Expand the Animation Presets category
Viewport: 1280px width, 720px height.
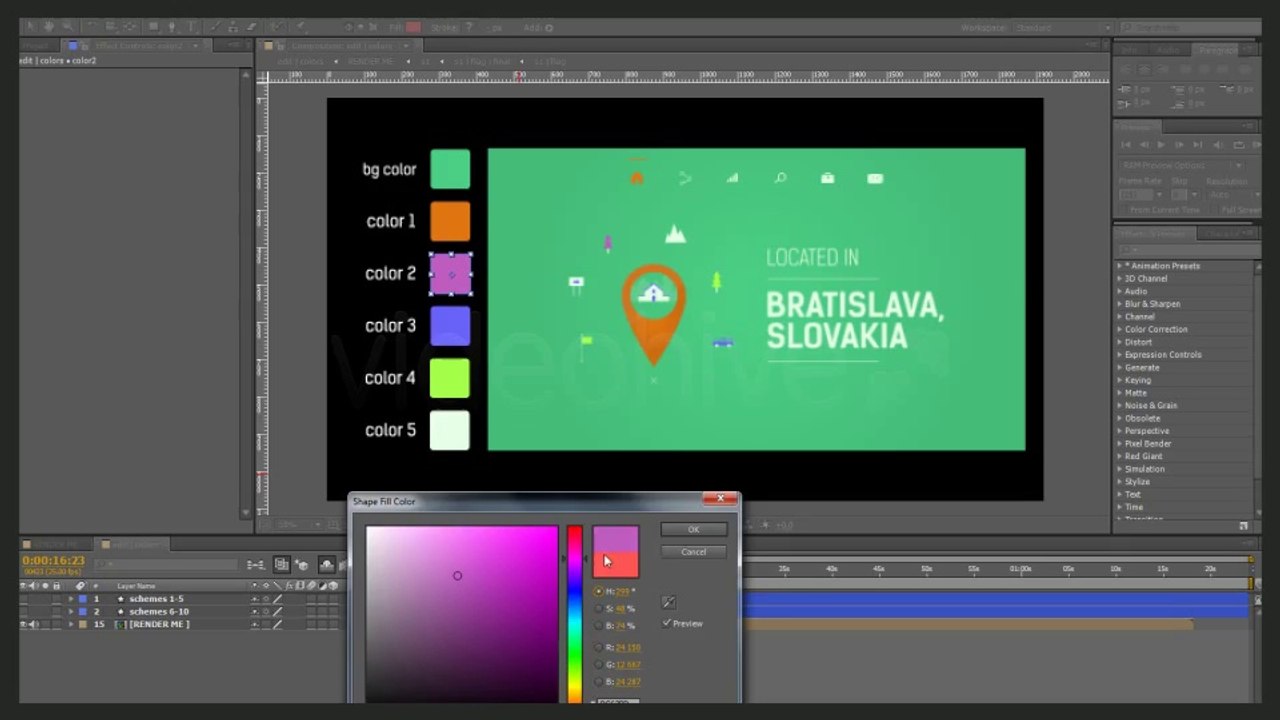(x=1119, y=266)
